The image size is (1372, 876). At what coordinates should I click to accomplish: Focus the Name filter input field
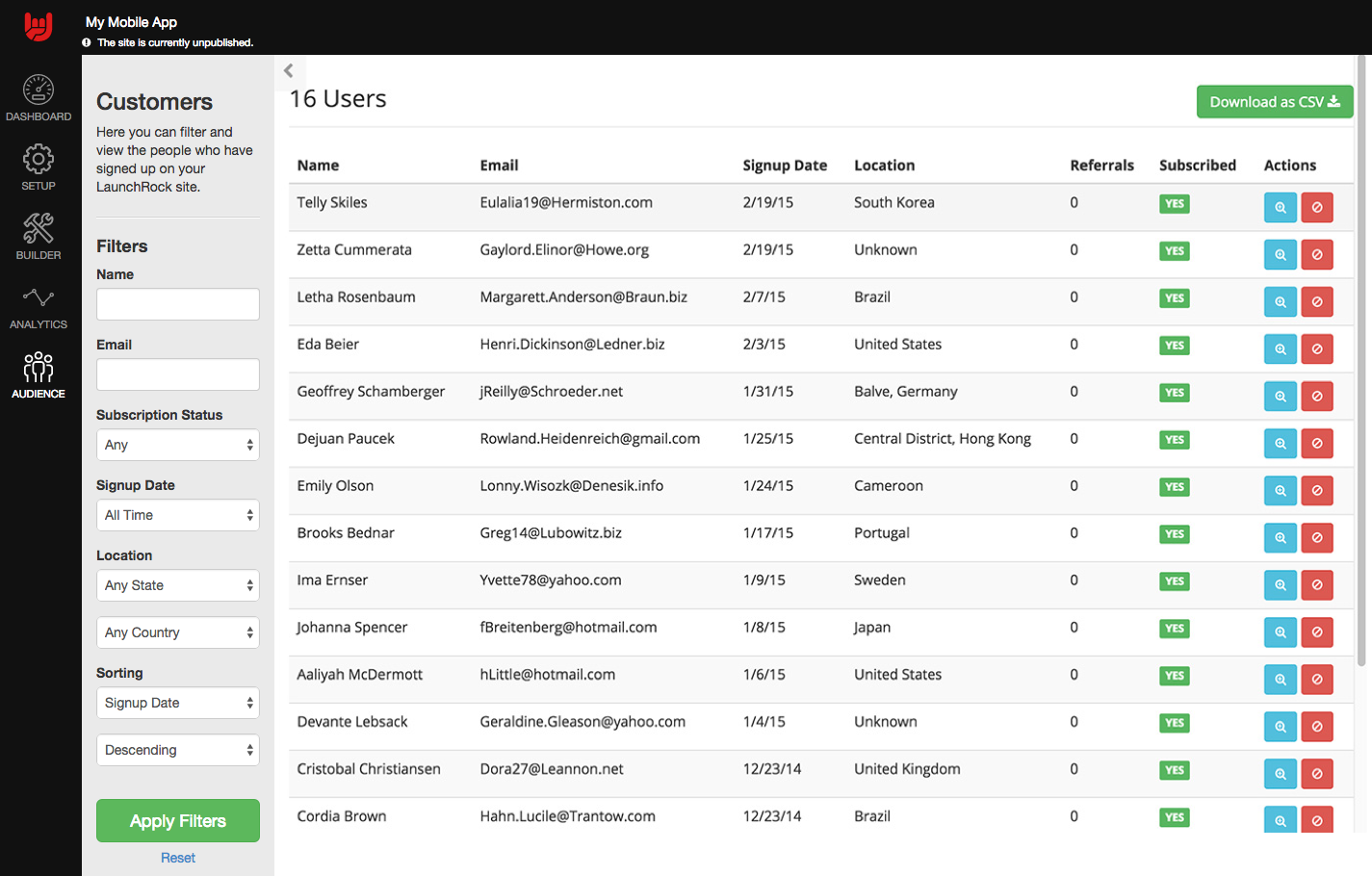(178, 304)
